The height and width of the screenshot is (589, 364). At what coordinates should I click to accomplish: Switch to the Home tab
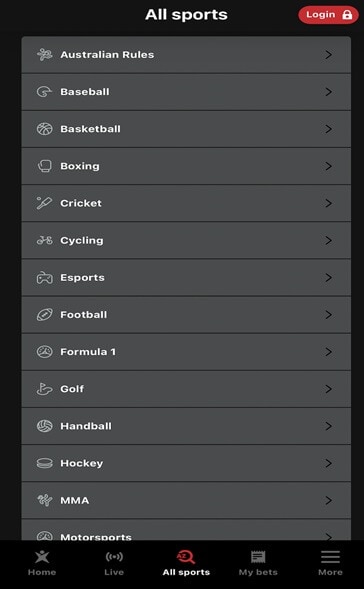[42, 563]
